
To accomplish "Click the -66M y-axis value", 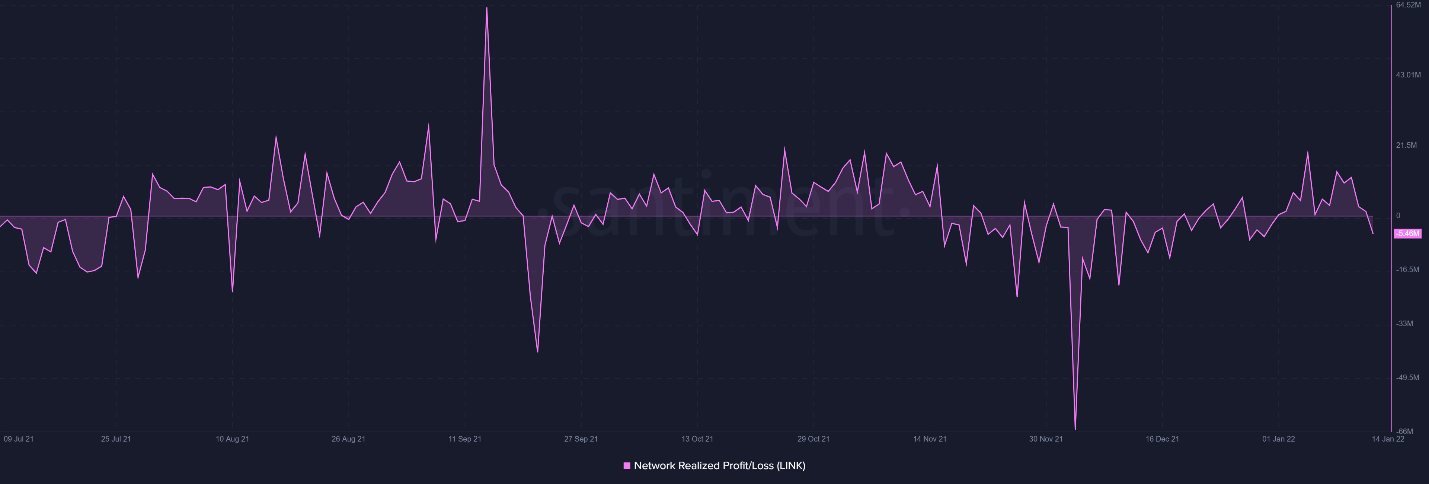I will 1404,431.
